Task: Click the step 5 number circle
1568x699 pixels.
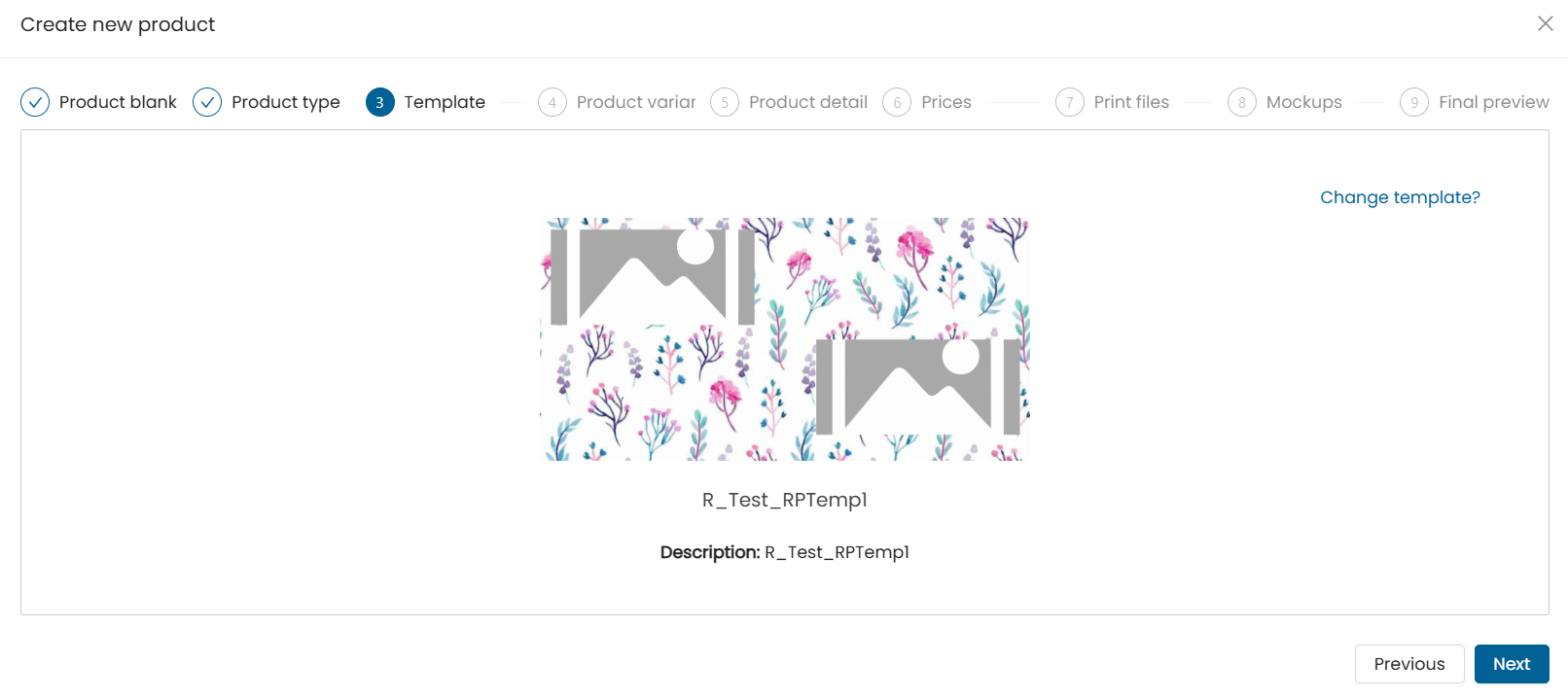Action: pos(725,102)
